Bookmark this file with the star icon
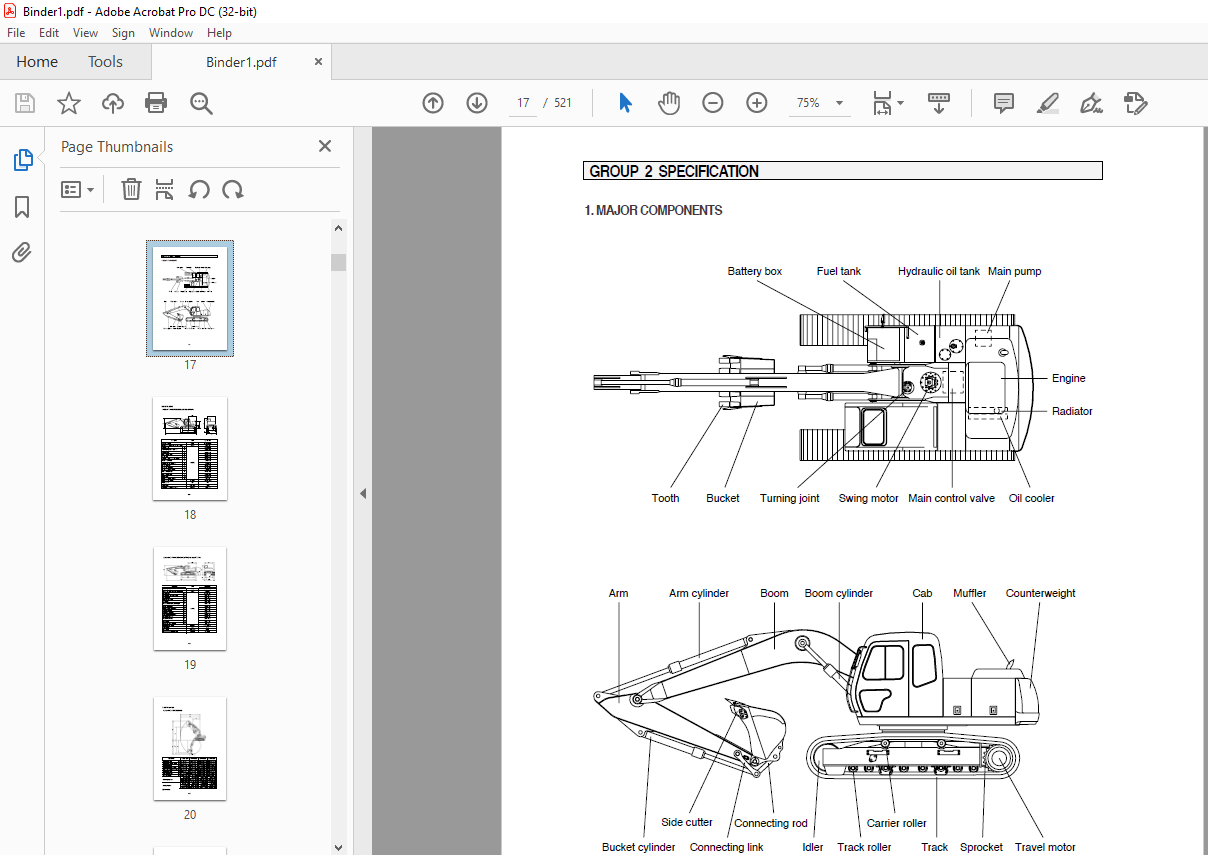 (69, 103)
